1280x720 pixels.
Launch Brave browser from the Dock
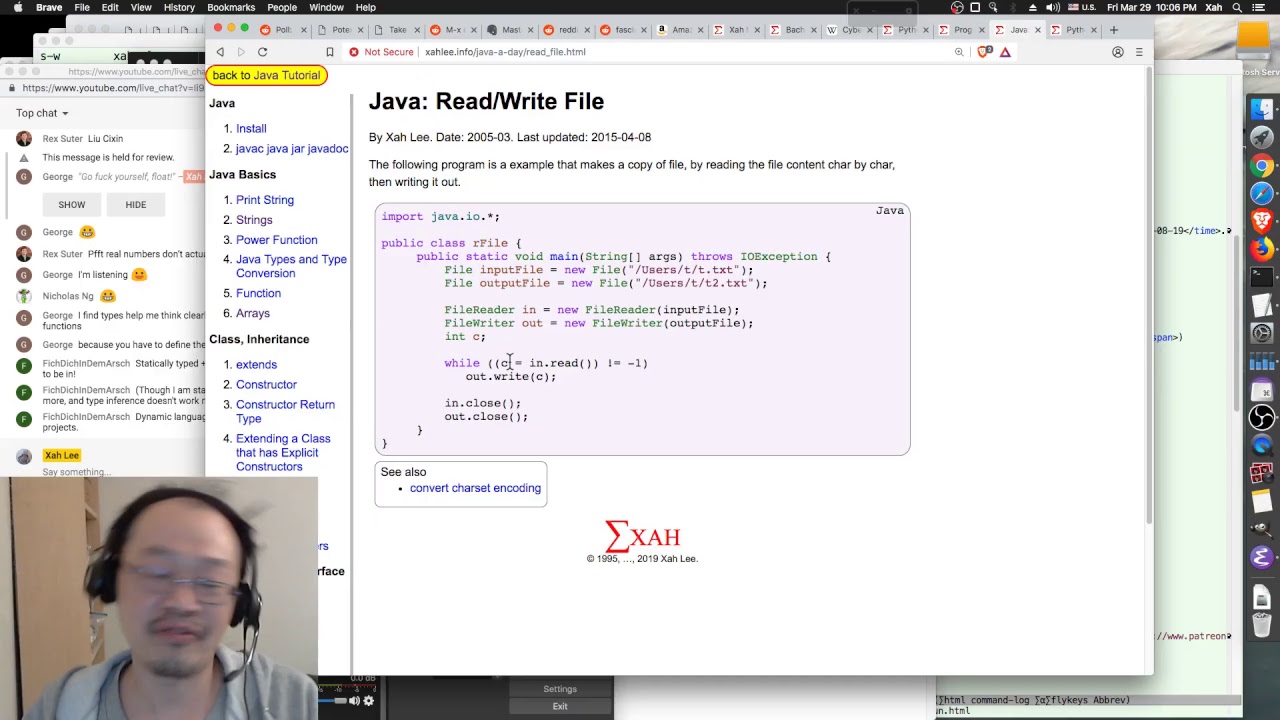click(x=1262, y=221)
